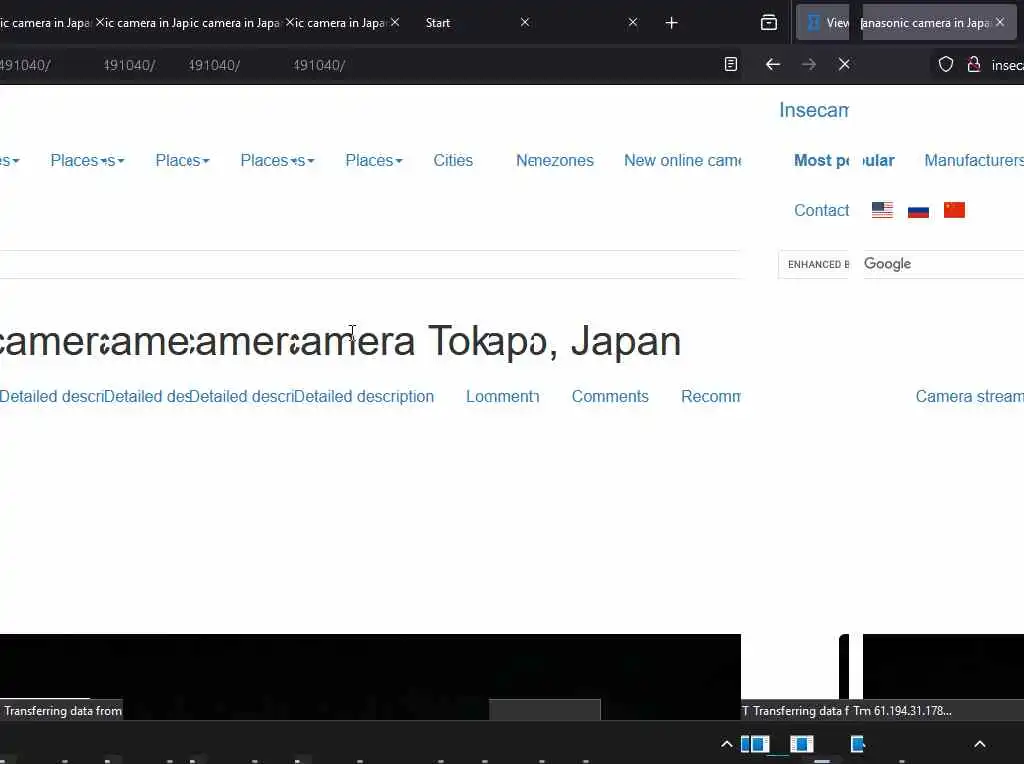
Task: Go forward with the right arrow button
Action: click(808, 64)
